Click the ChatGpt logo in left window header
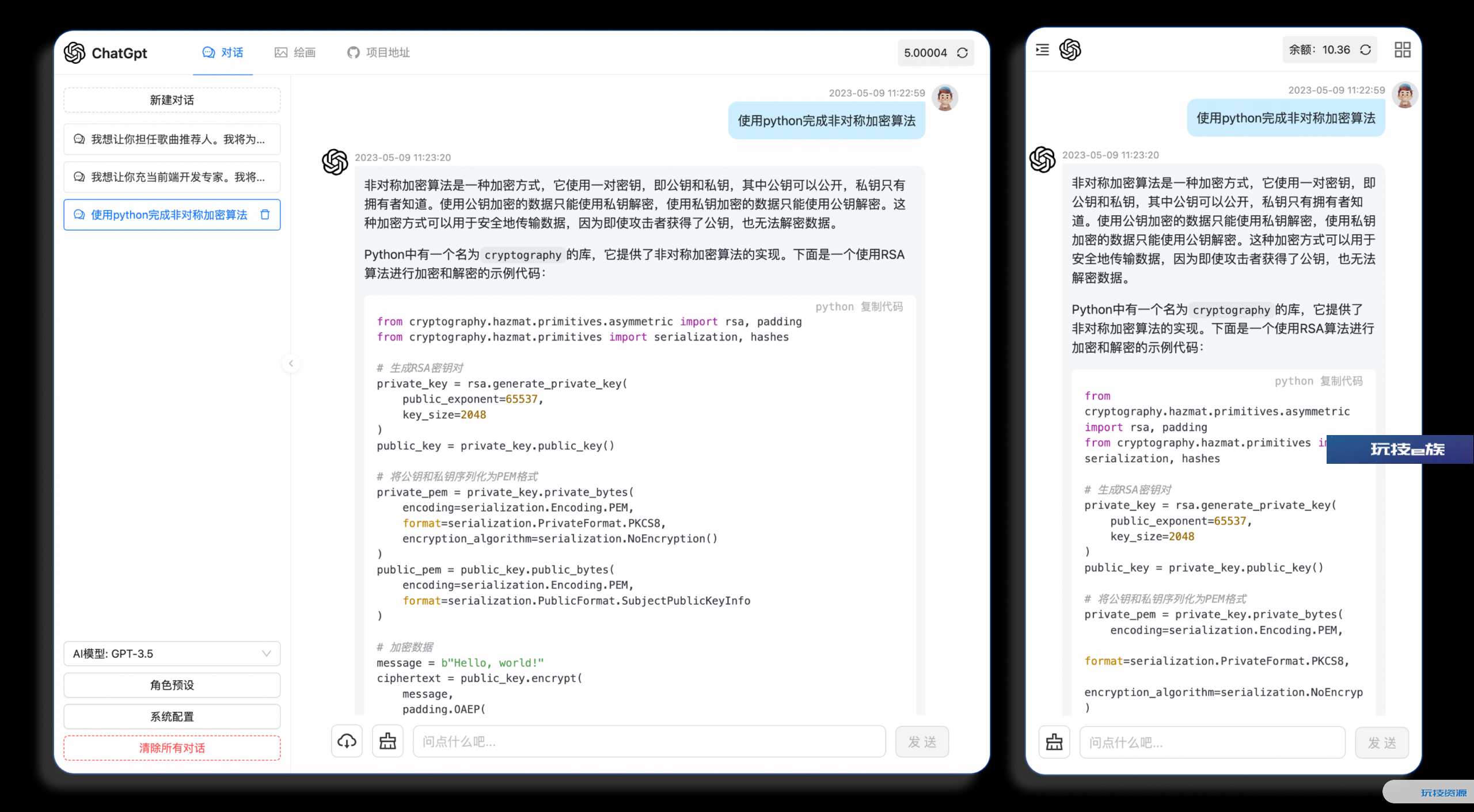The image size is (1474, 812). 105,53
